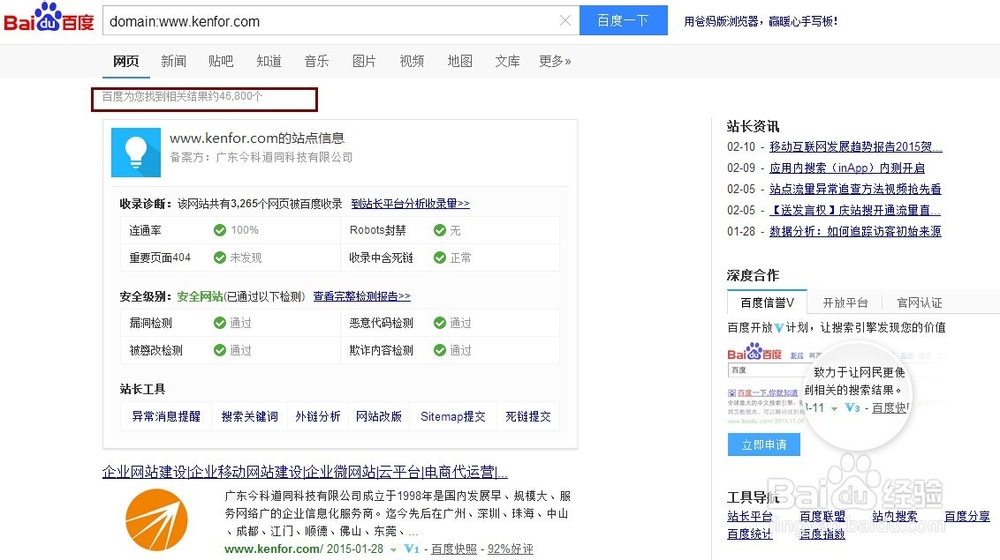Open the 外链分析 tool
The height and width of the screenshot is (560, 1000).
(x=318, y=416)
